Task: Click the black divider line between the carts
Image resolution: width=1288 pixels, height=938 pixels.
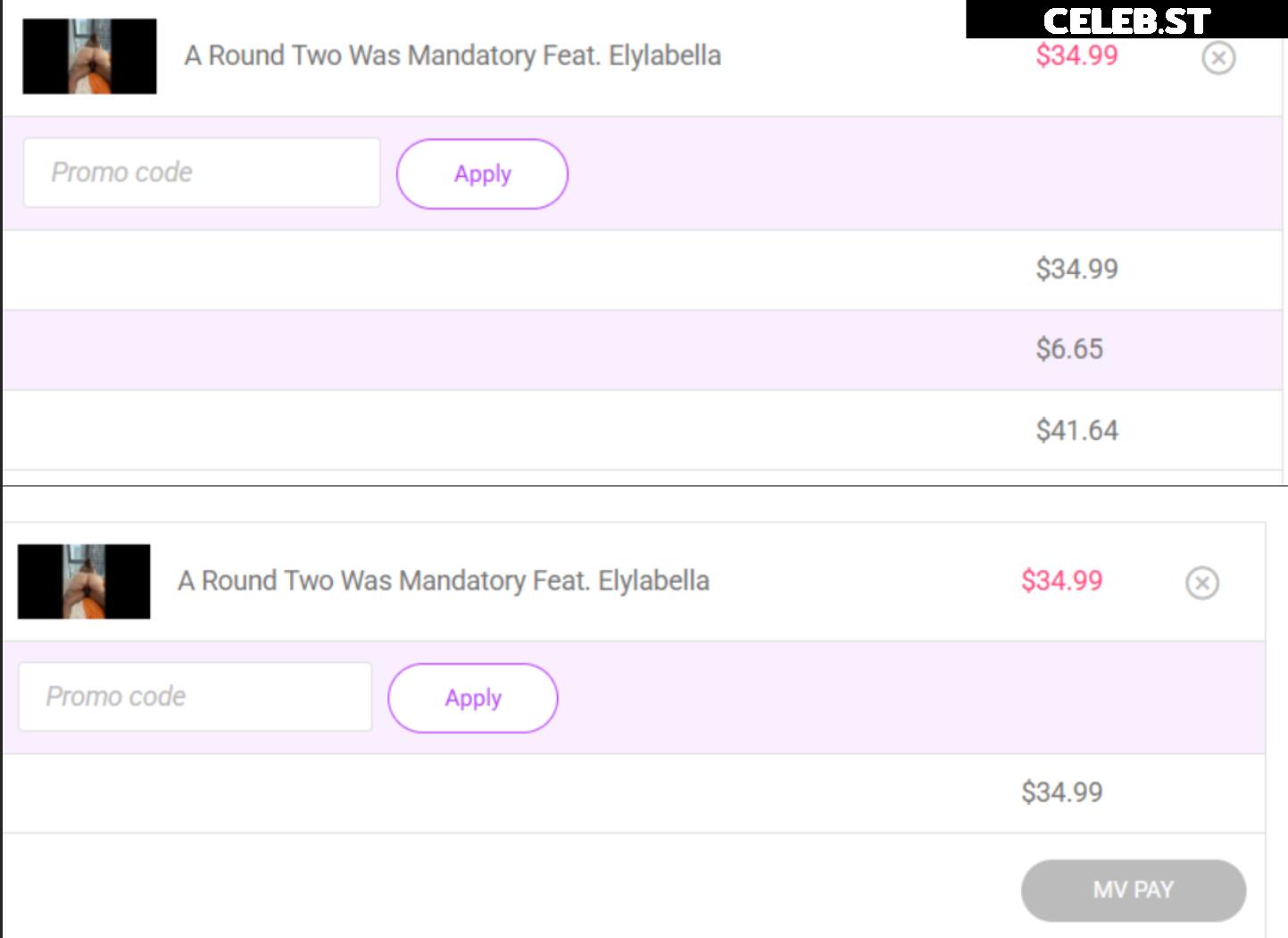Action: (x=644, y=486)
